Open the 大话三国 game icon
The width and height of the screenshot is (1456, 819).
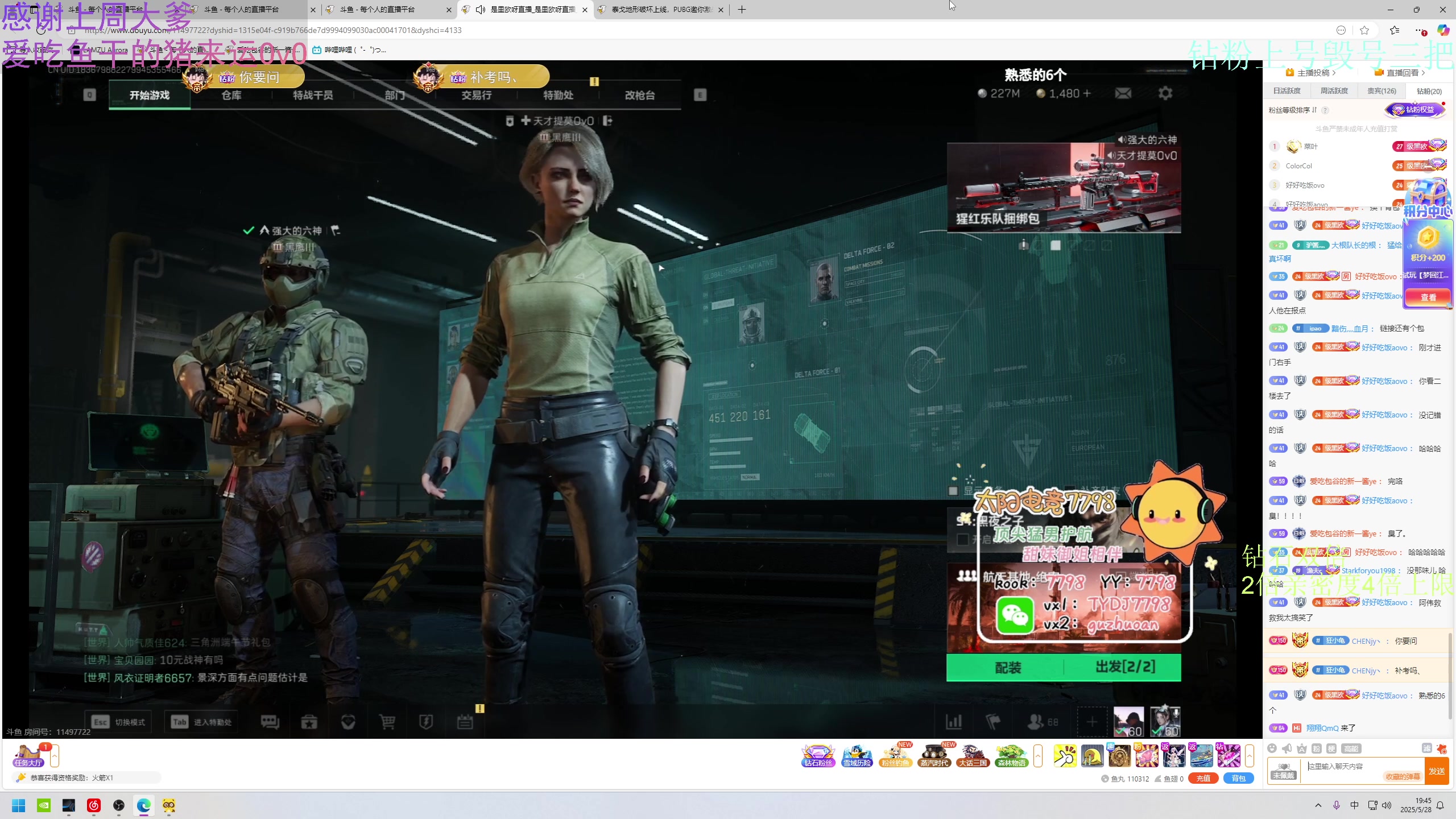(973, 756)
